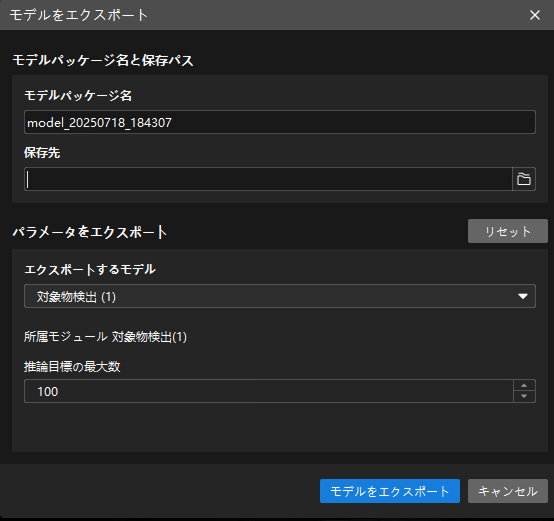Open the エクスポートするモデル dropdown

(279, 296)
